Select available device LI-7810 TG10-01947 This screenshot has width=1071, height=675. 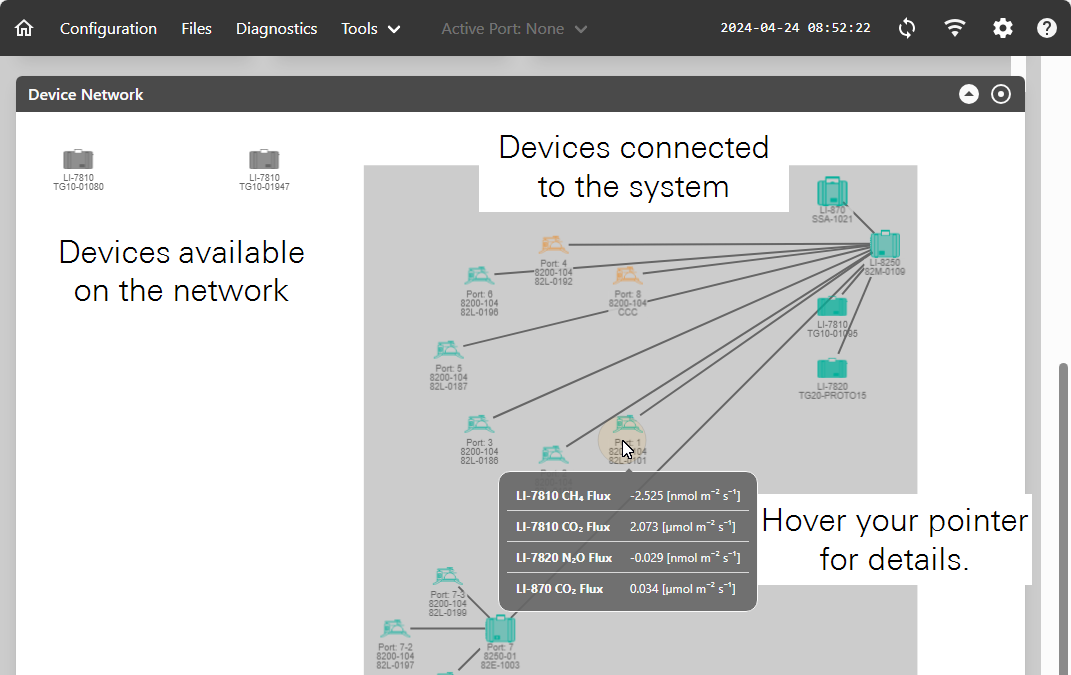click(264, 169)
